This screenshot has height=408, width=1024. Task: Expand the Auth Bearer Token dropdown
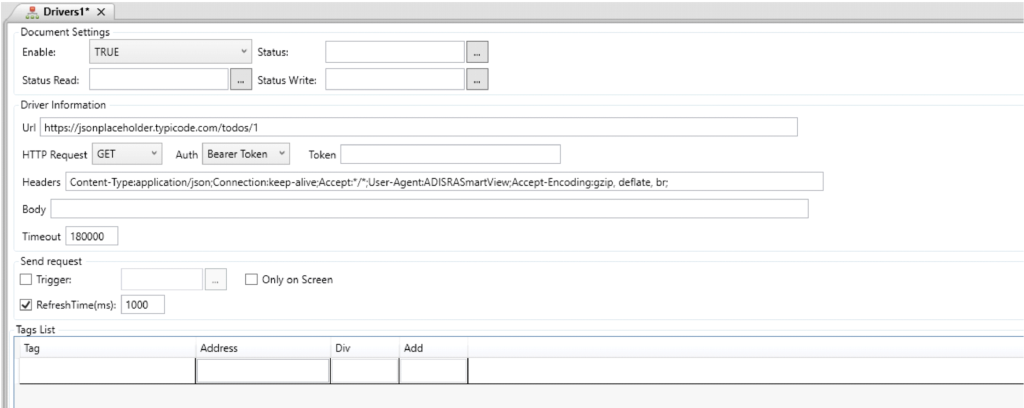coord(246,153)
